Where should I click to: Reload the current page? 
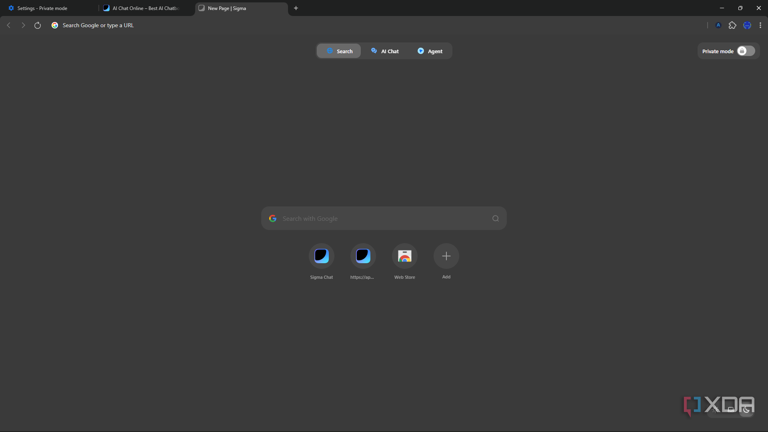(x=37, y=25)
